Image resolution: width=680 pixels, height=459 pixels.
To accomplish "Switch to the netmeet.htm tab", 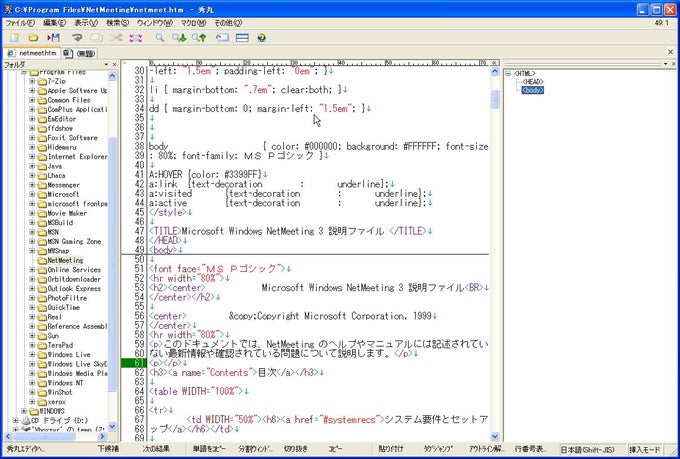I will click(32, 53).
